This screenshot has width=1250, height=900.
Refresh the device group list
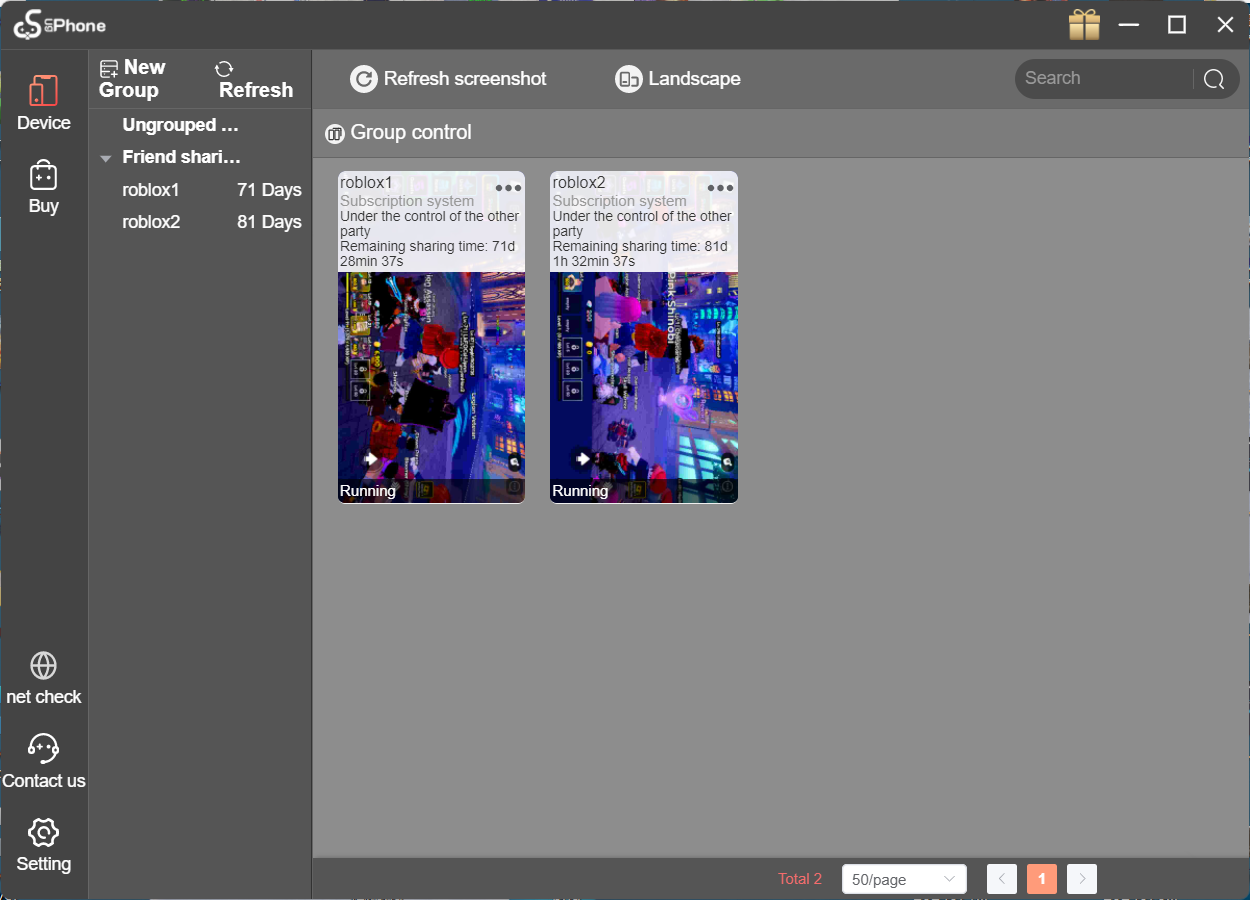255,79
